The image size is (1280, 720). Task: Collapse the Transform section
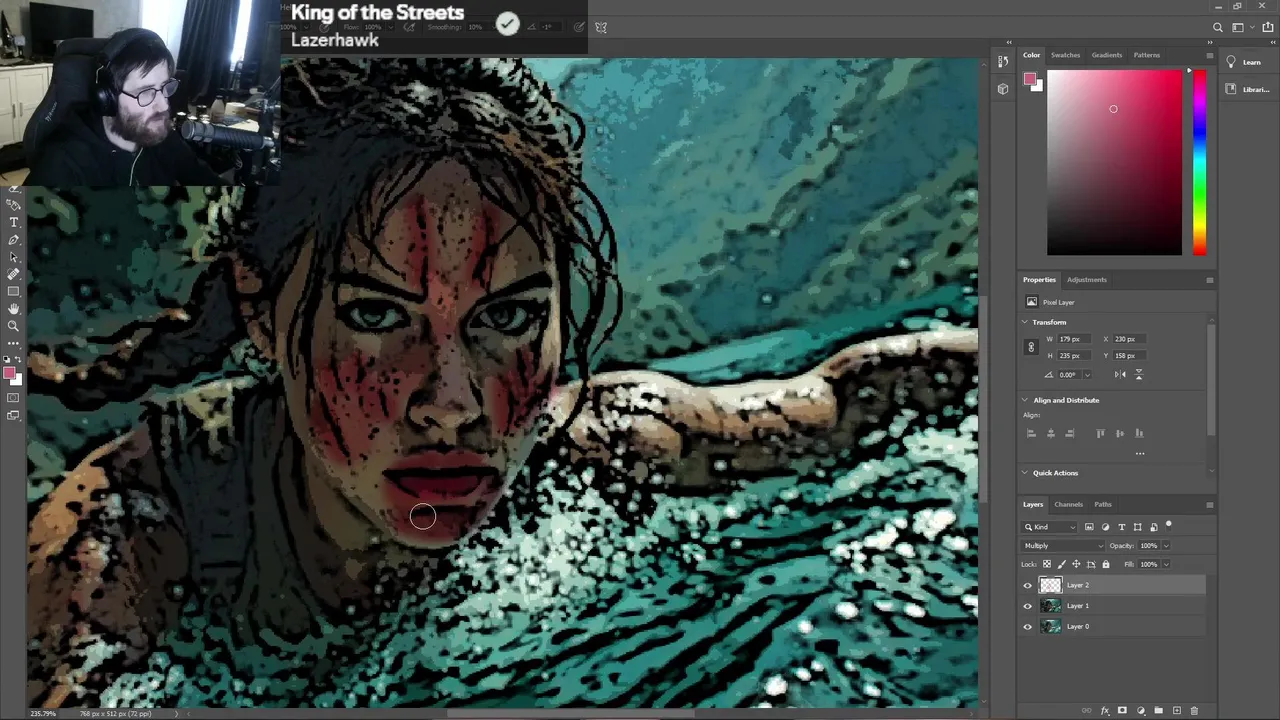(x=1025, y=322)
